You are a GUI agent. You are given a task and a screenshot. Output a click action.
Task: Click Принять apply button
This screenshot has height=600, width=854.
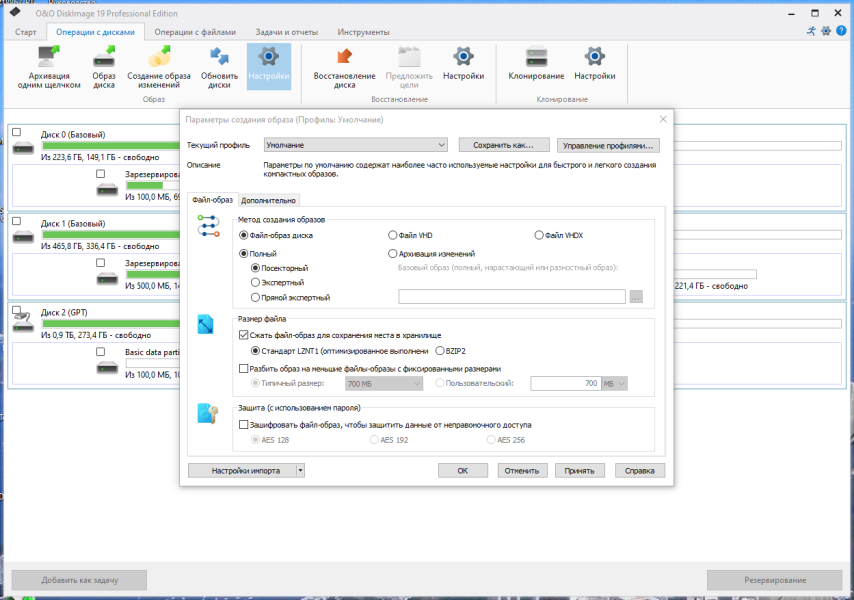click(580, 471)
